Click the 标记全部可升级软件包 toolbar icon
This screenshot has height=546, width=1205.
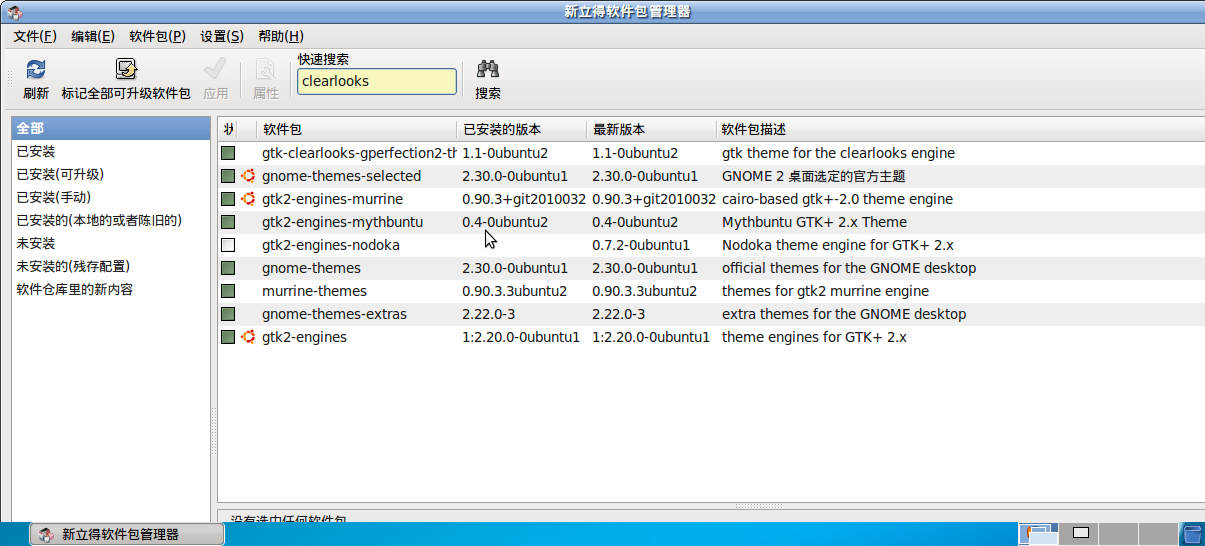click(126, 69)
